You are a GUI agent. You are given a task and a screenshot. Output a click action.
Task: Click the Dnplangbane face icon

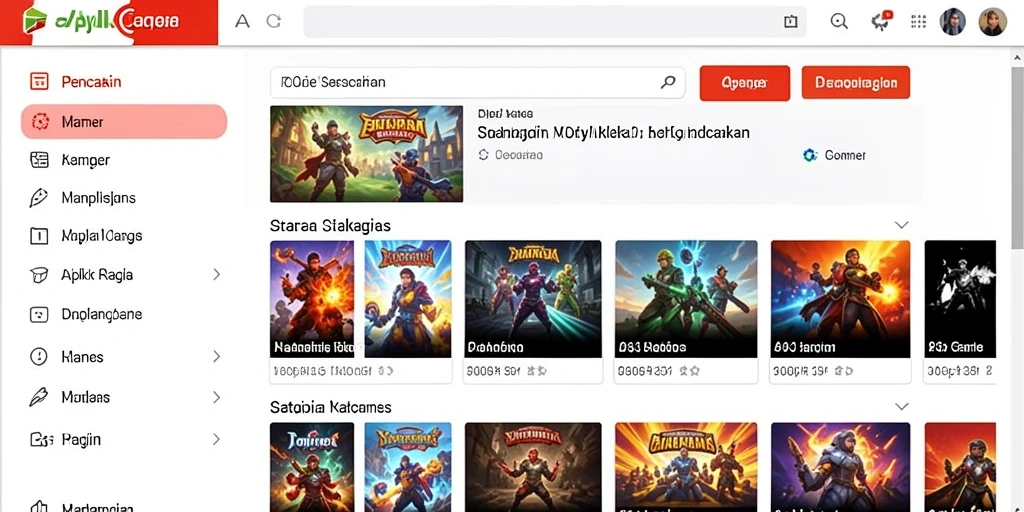pyautogui.click(x=39, y=314)
